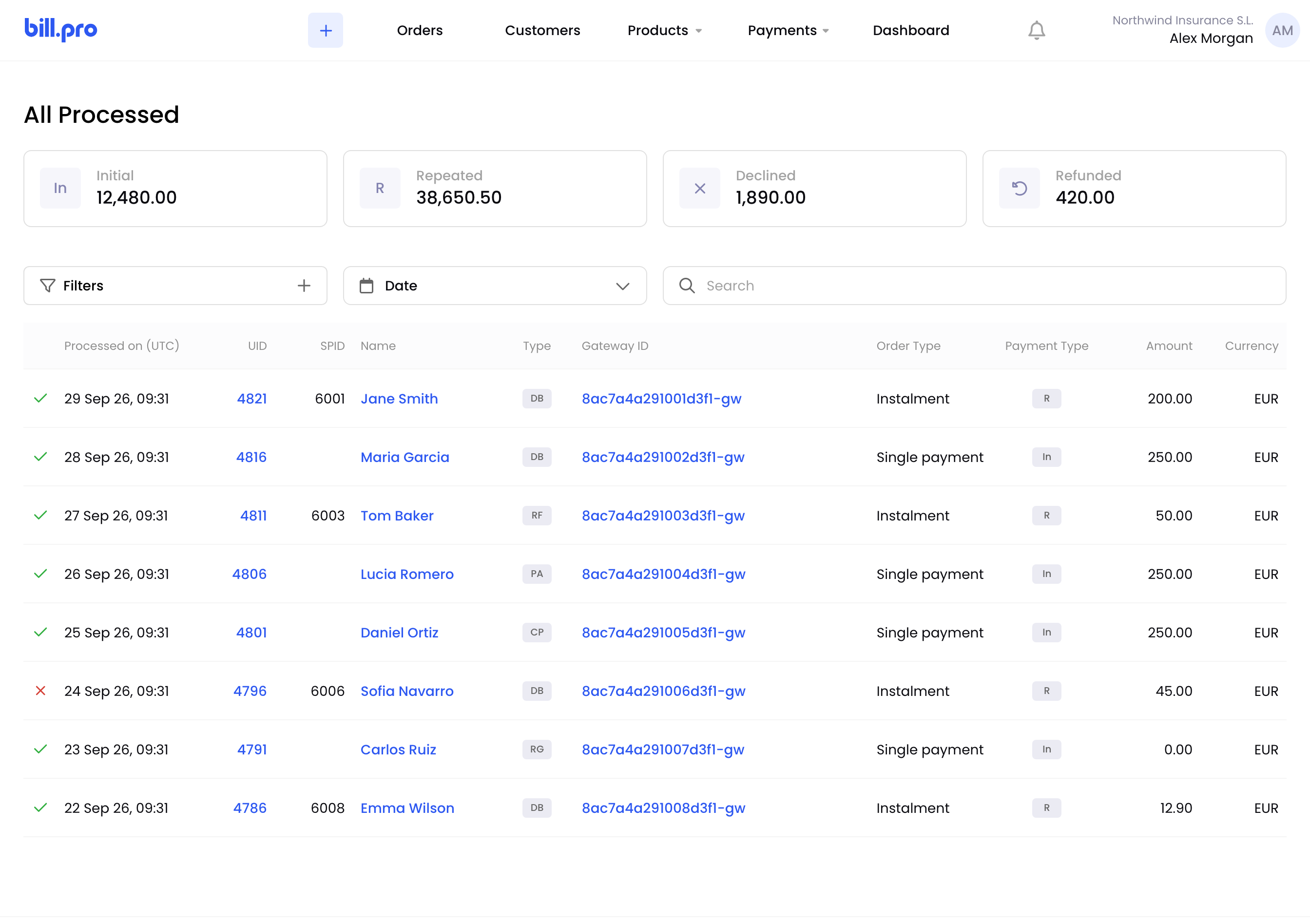Click the Initial 'In' card icon
The image size is (1310, 924).
tap(60, 188)
